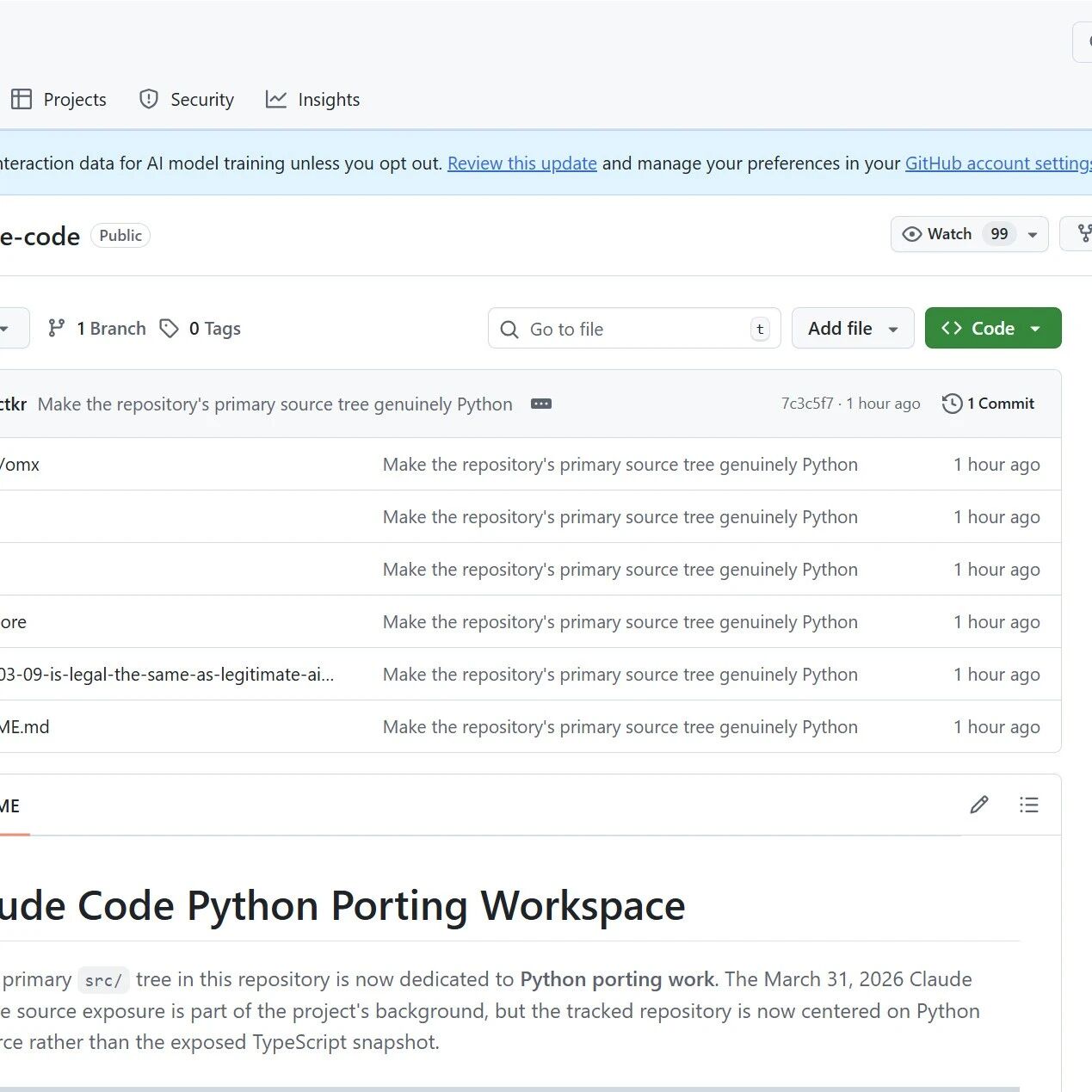Open the GitHub account settings link

pyautogui.click(x=998, y=163)
